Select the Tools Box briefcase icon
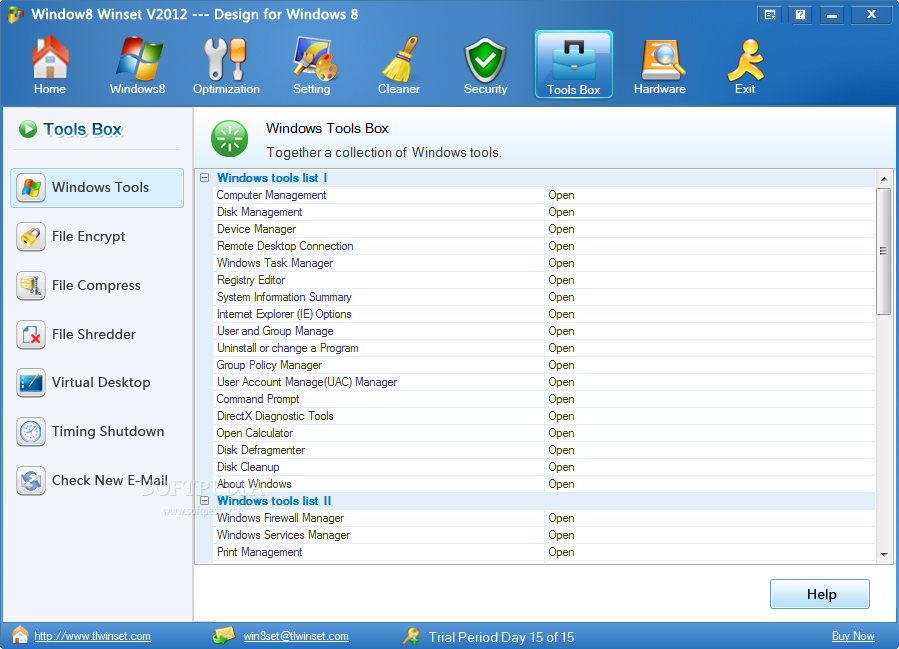Screen dimensions: 899x649 pyautogui.click(x=573, y=61)
